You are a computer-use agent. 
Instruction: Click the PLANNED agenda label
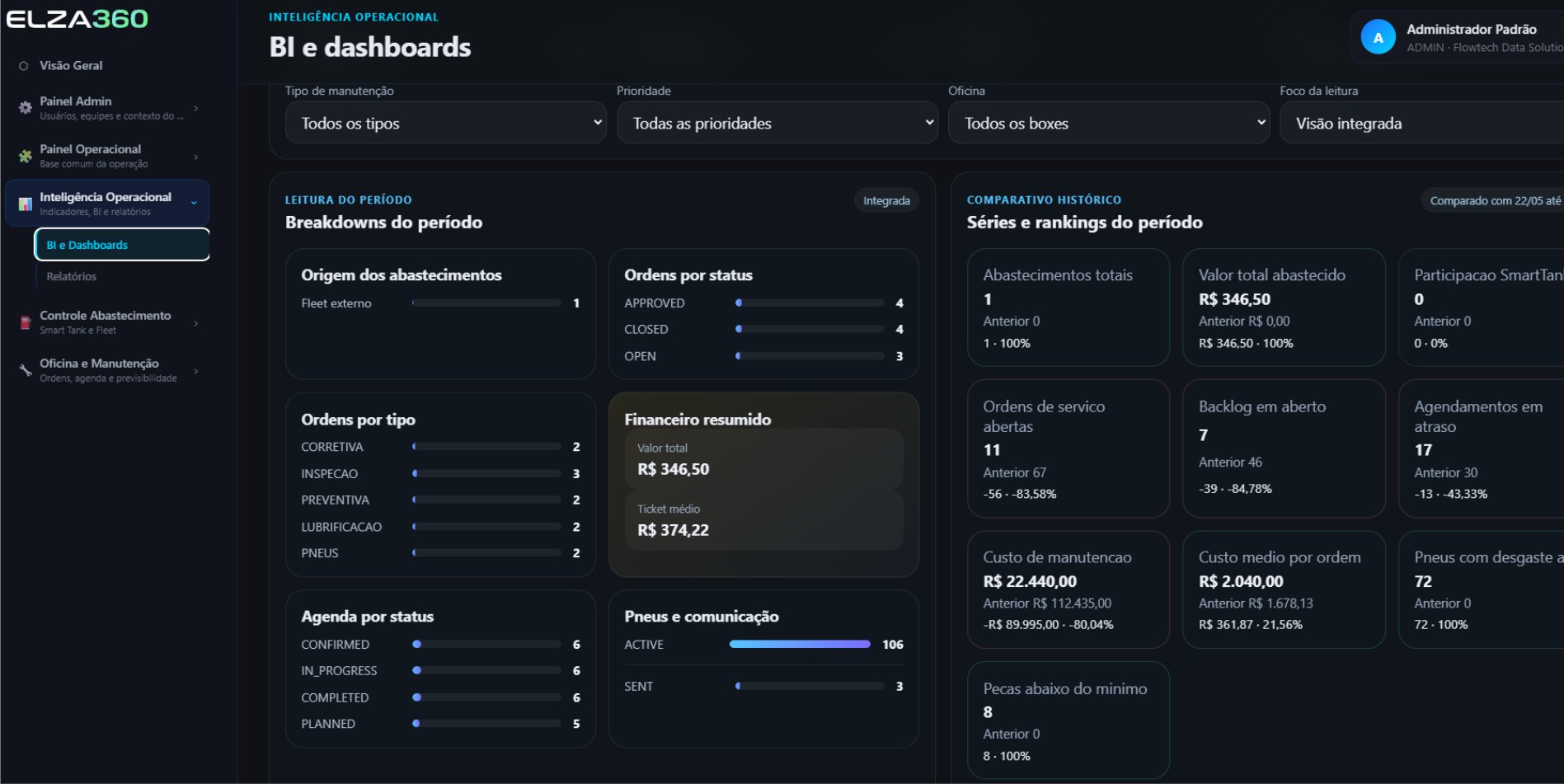pyautogui.click(x=328, y=724)
